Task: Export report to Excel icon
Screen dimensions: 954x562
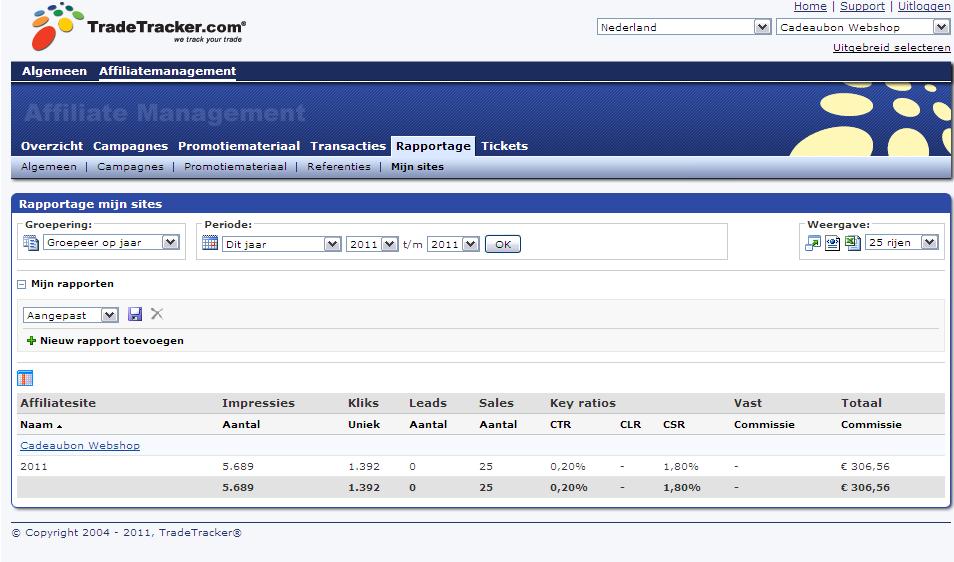Action: [x=852, y=243]
